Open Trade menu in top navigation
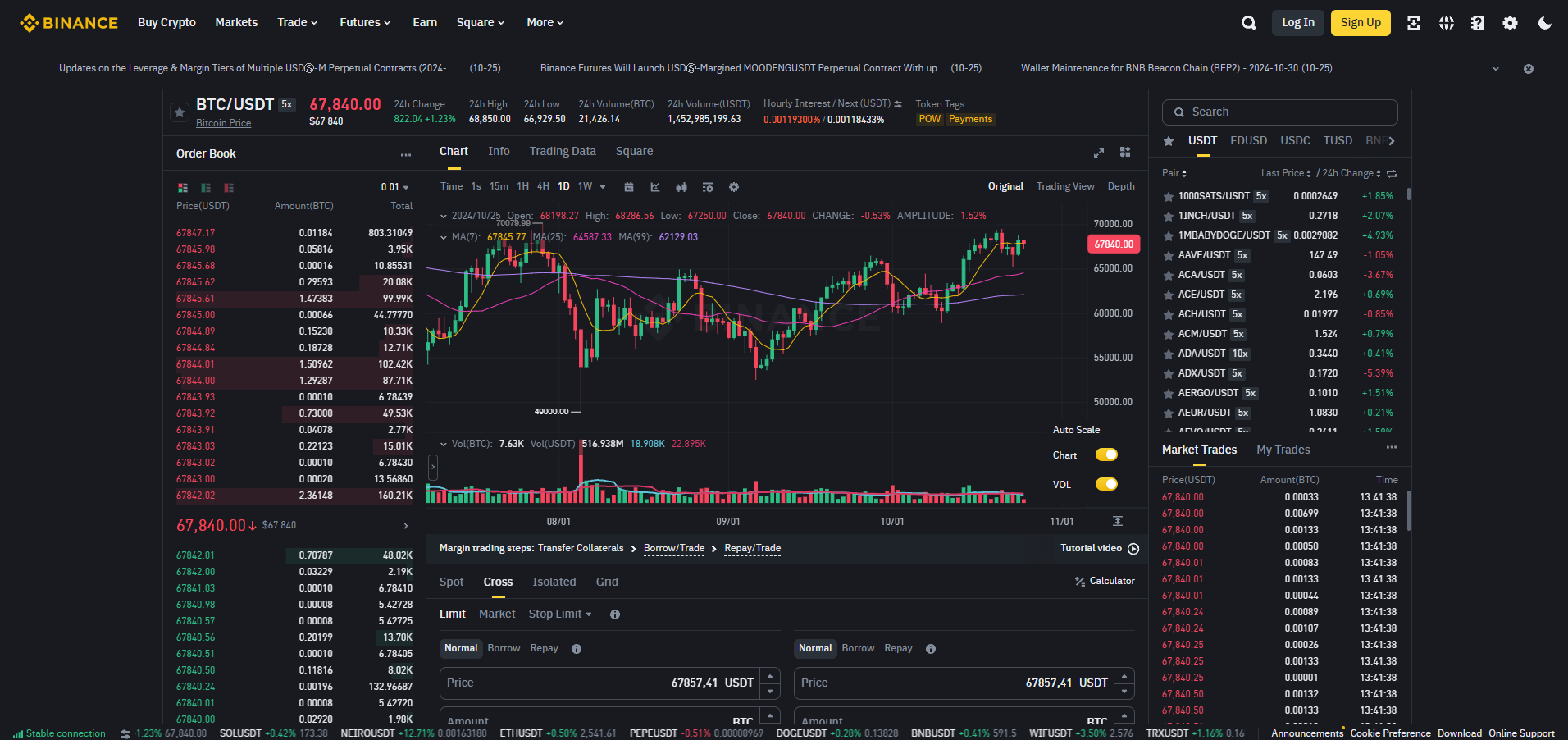This screenshot has width=1568, height=740. 297,22
